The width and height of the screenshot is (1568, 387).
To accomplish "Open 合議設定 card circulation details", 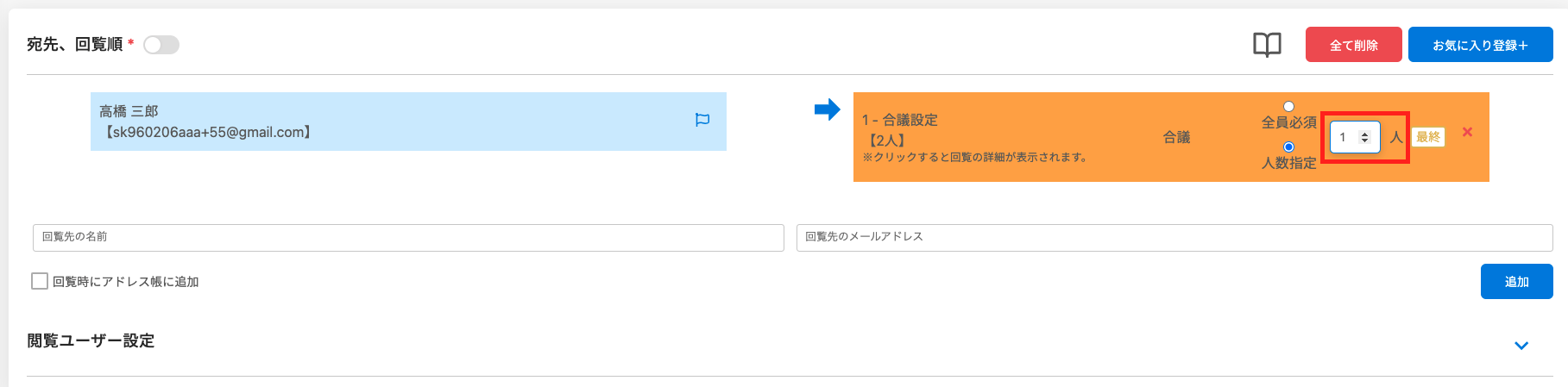I will pos(975,138).
